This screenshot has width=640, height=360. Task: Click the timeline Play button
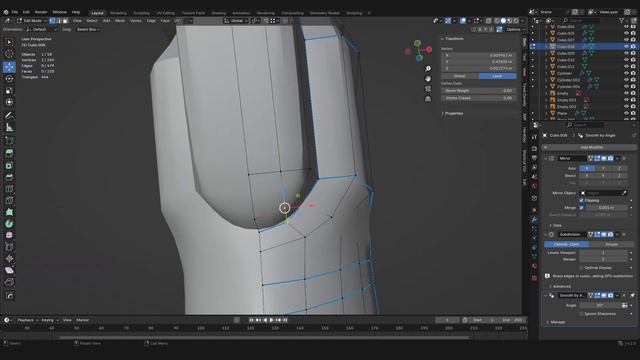pyautogui.click(x=271, y=320)
